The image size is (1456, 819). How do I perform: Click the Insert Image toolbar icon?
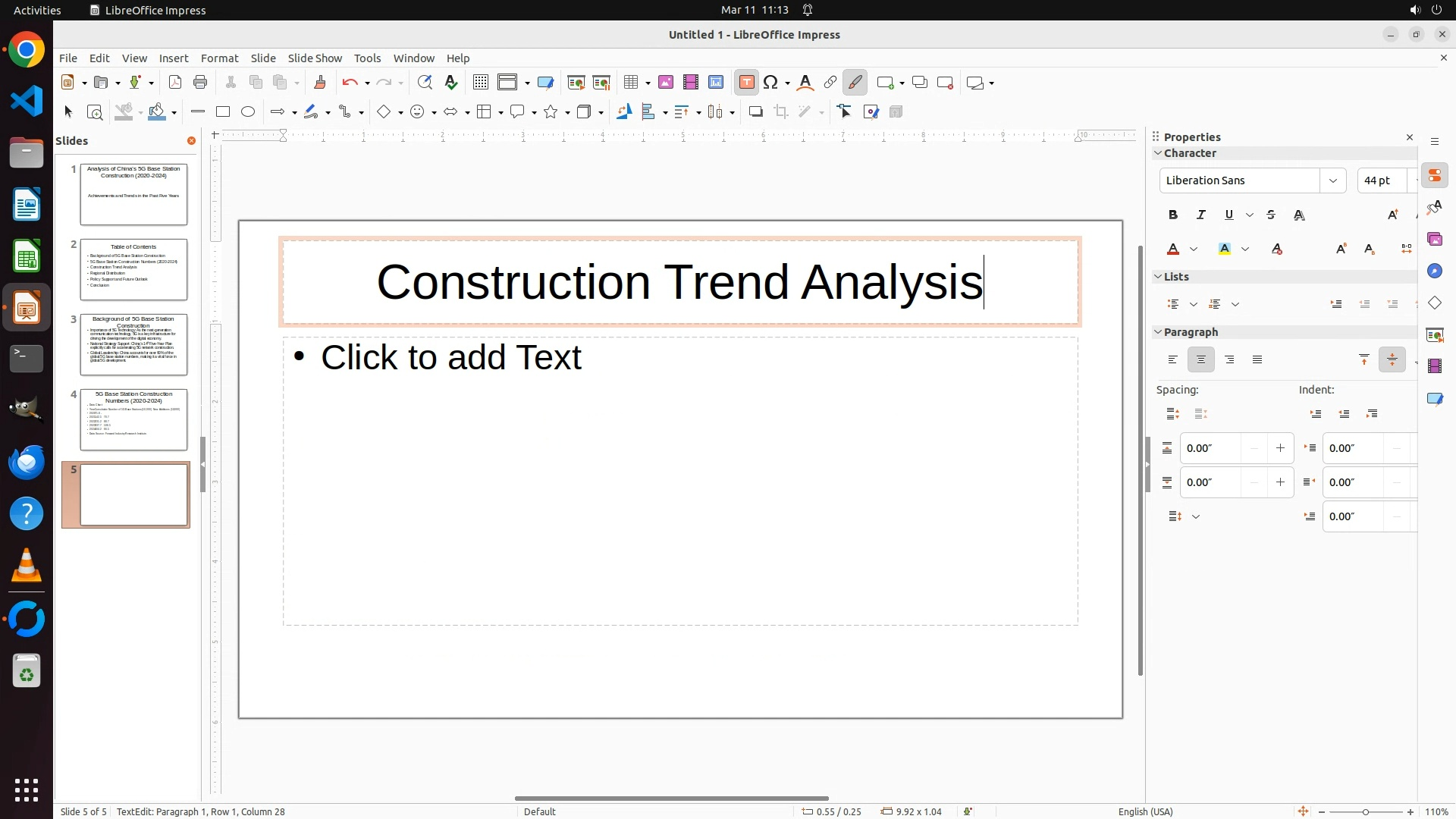(666, 83)
